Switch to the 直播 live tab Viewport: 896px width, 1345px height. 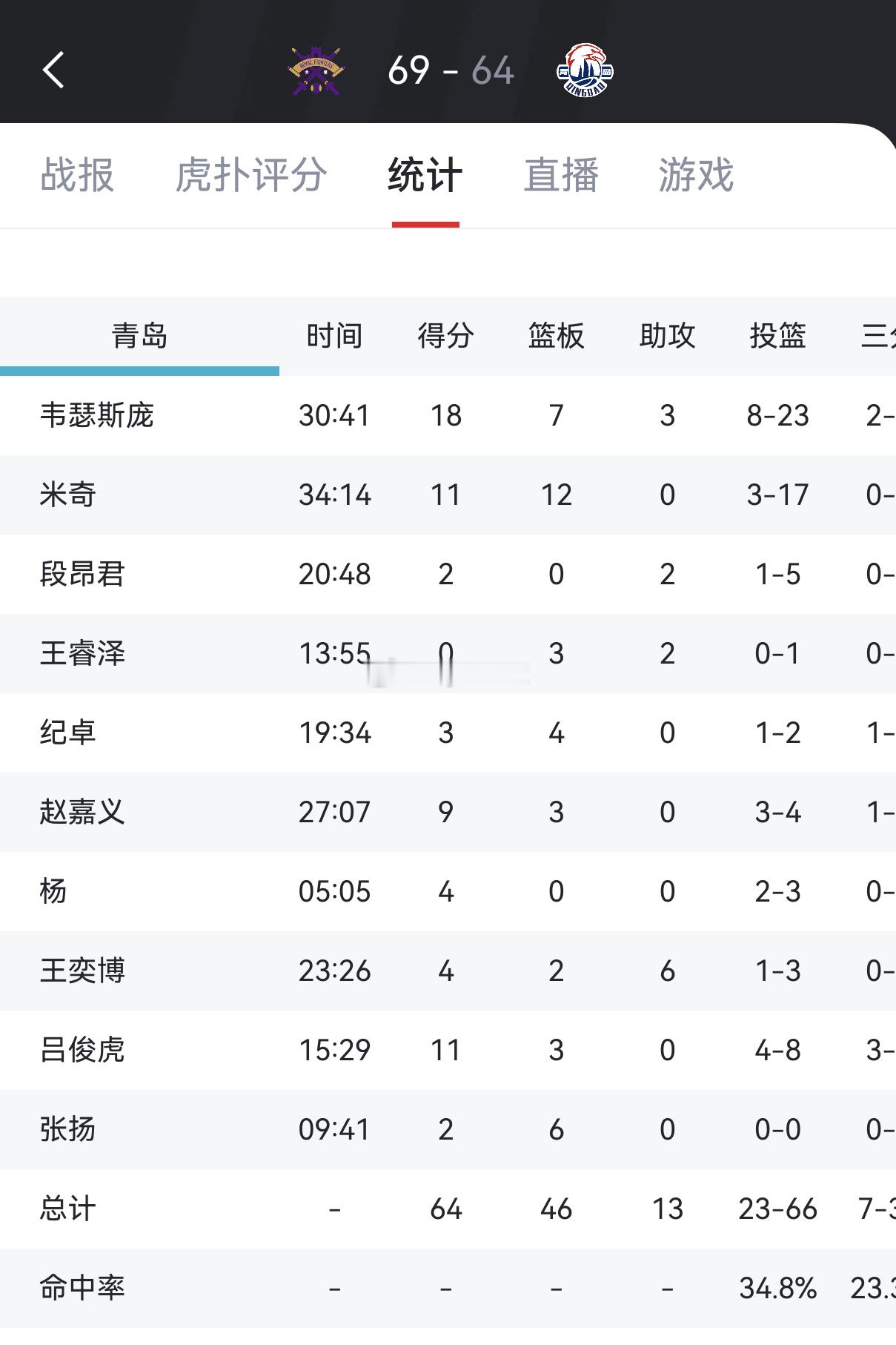[560, 174]
